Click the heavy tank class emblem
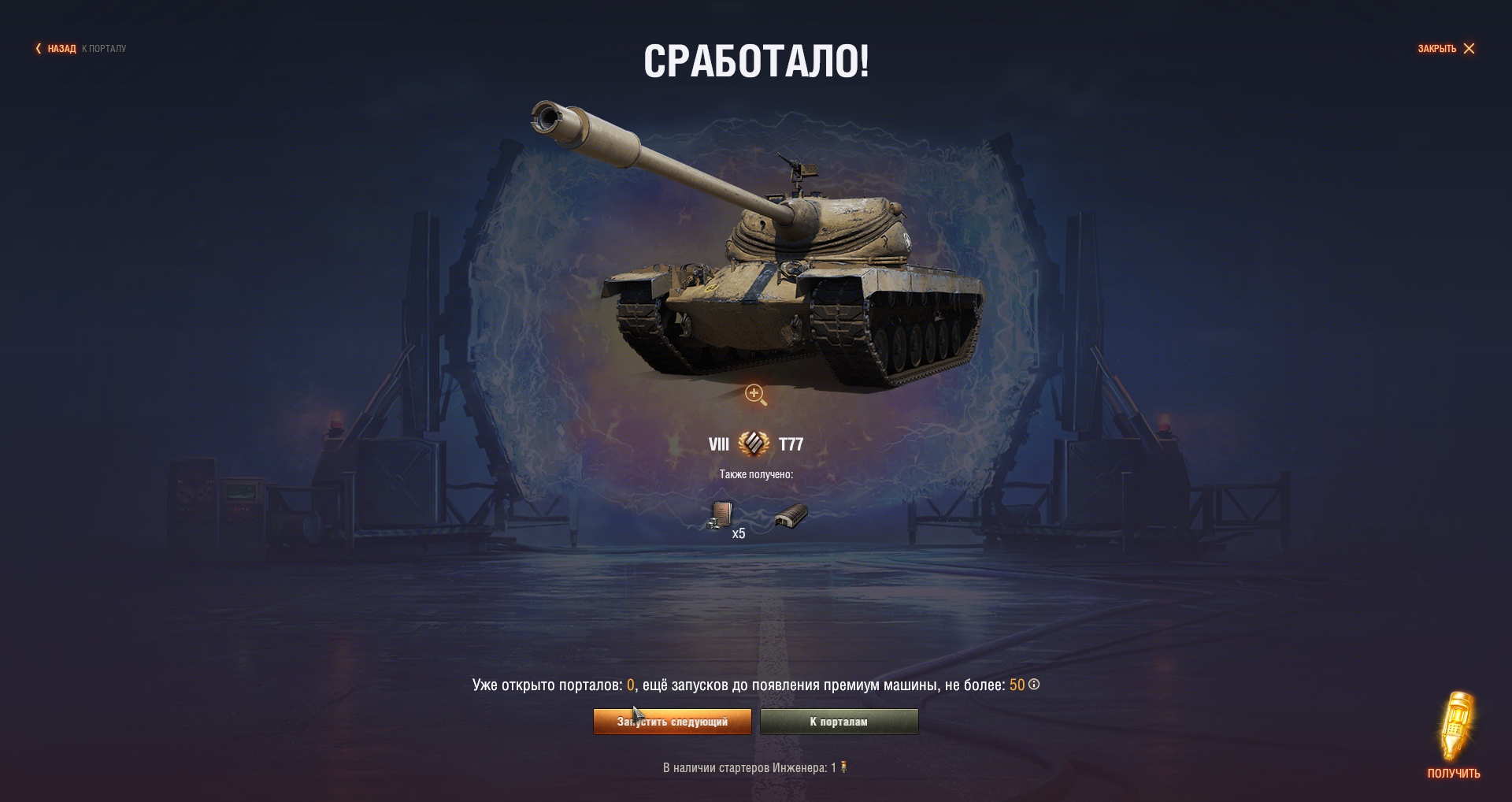 754,444
